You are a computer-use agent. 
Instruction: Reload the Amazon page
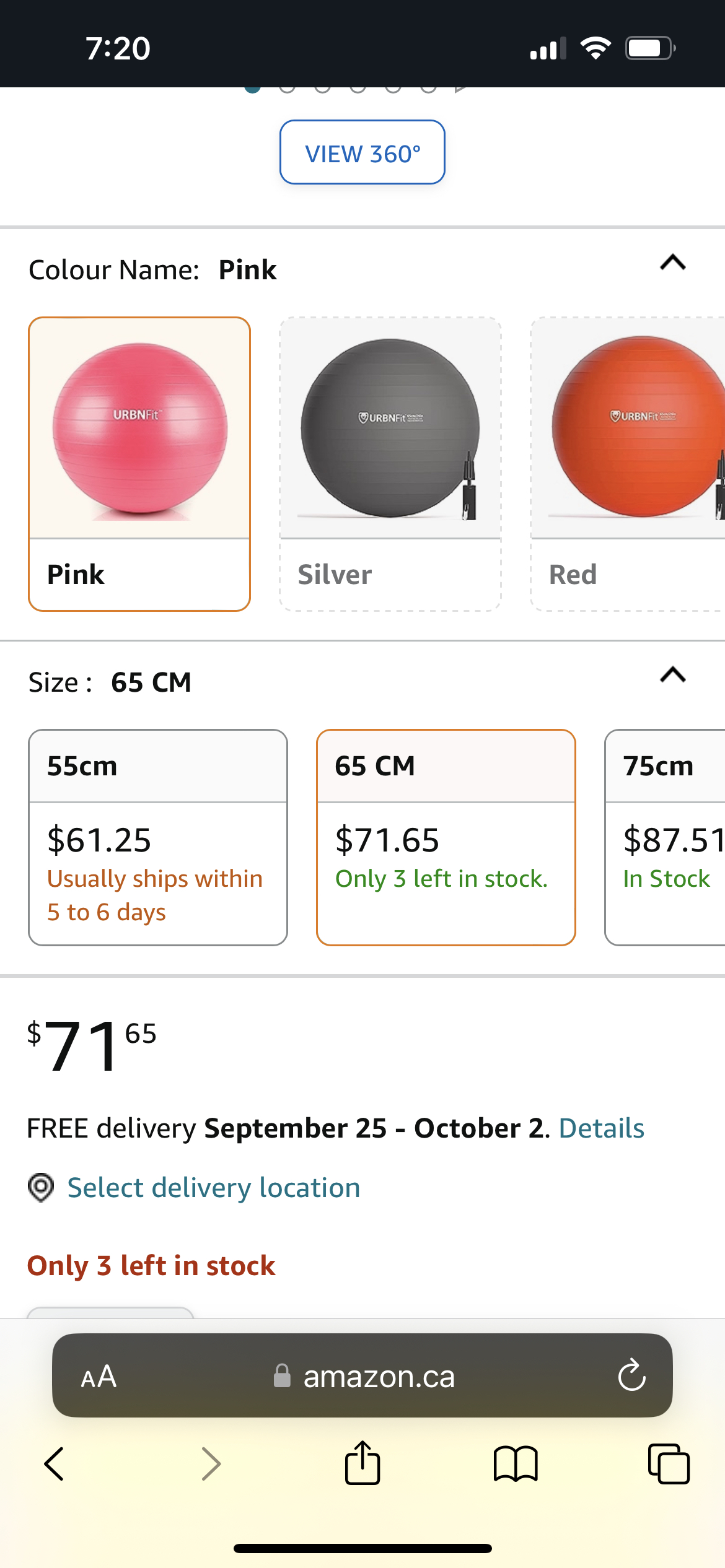click(x=630, y=1378)
